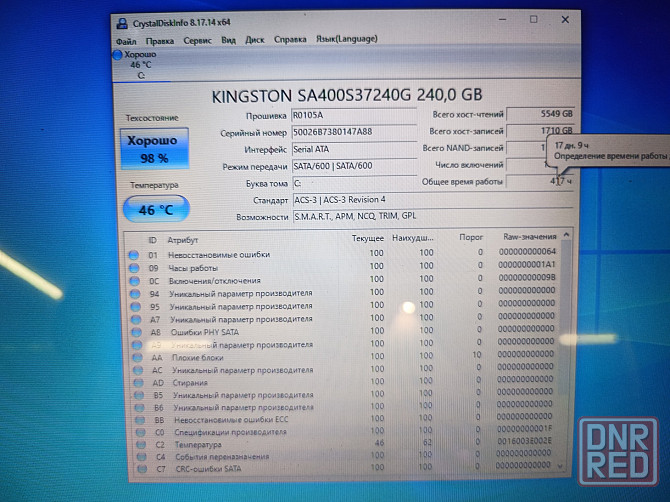
Task: Click the CrystalDiskInfo title bar app icon
Action: tap(122, 23)
